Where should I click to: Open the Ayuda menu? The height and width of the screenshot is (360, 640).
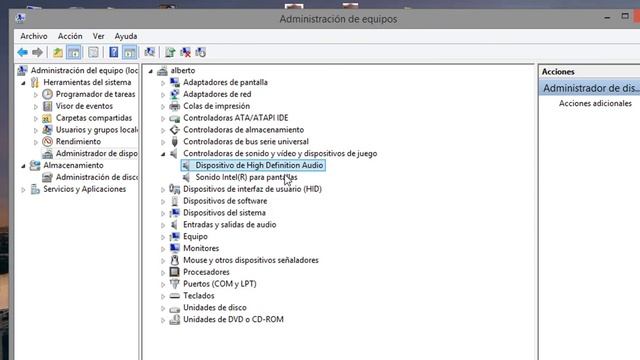coord(126,36)
